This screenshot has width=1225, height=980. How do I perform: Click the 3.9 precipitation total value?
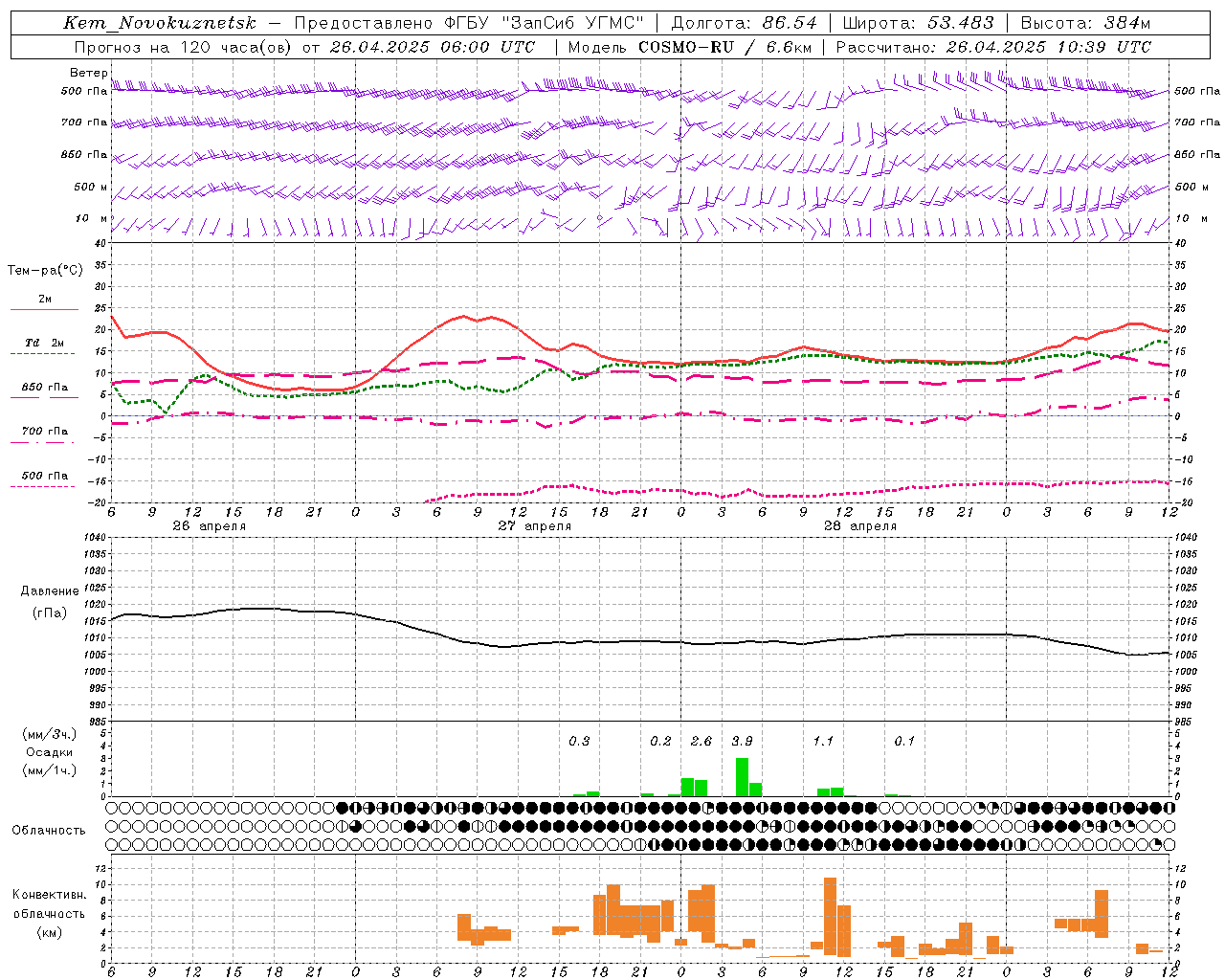tap(742, 742)
